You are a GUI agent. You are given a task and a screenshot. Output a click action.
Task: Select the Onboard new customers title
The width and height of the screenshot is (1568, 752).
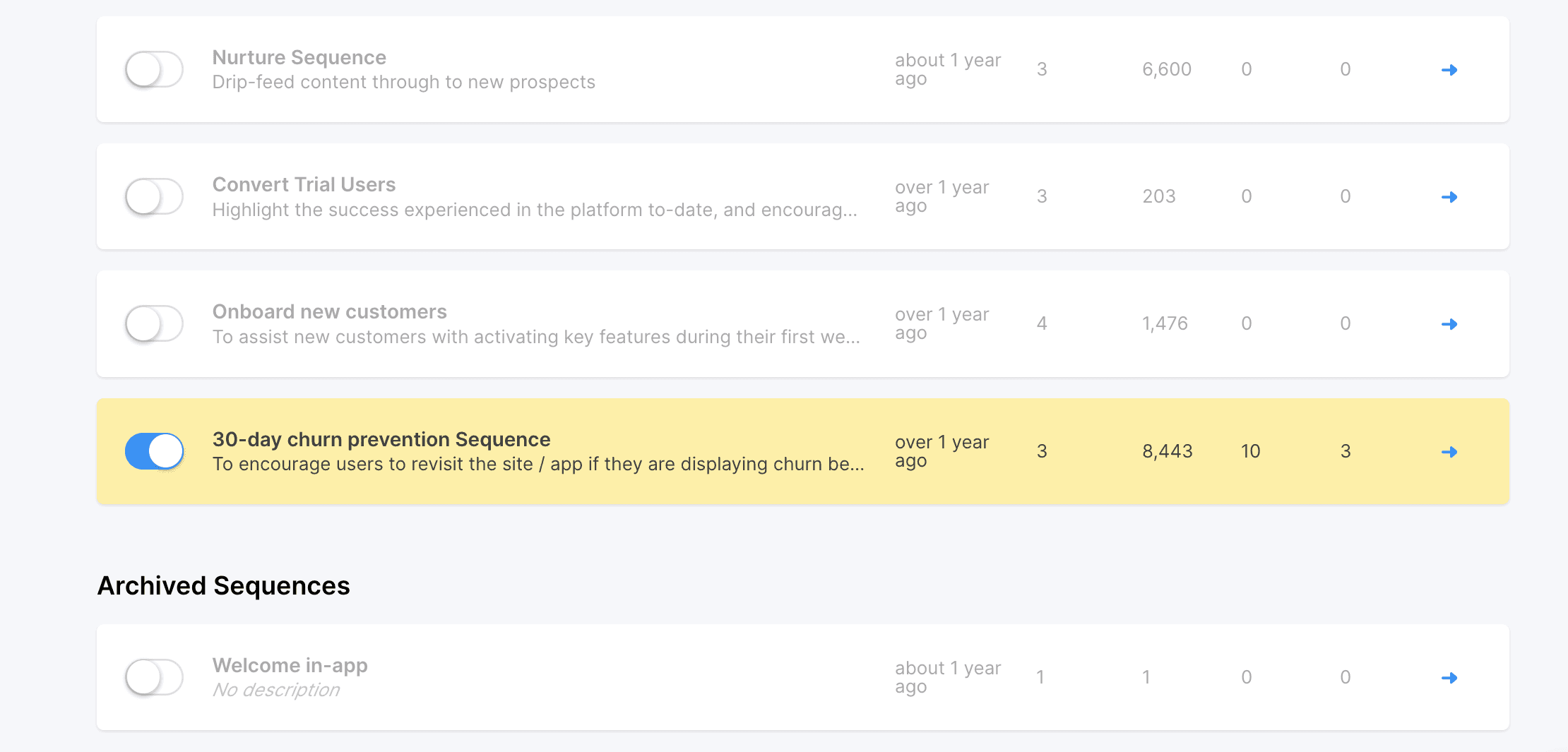tap(330, 311)
